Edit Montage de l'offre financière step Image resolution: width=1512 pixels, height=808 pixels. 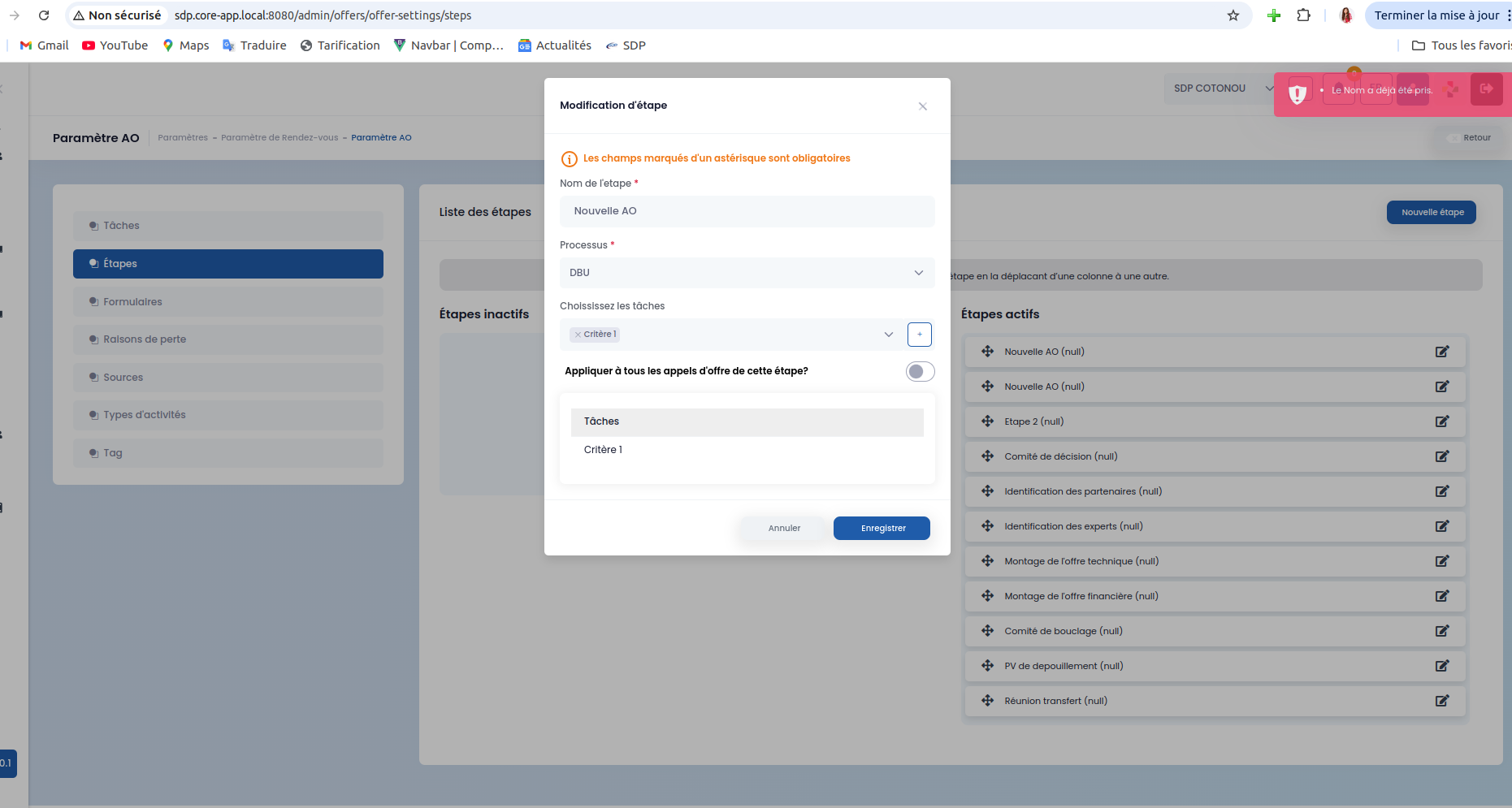click(x=1441, y=596)
